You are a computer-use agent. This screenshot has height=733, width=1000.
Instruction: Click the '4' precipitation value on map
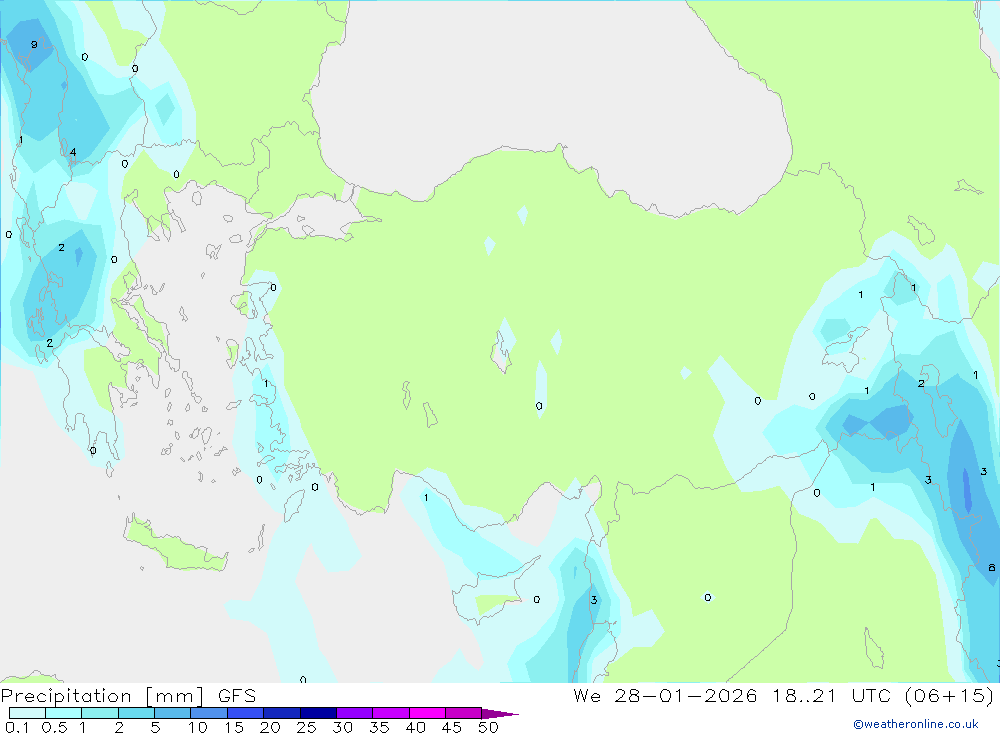pyautogui.click(x=73, y=152)
